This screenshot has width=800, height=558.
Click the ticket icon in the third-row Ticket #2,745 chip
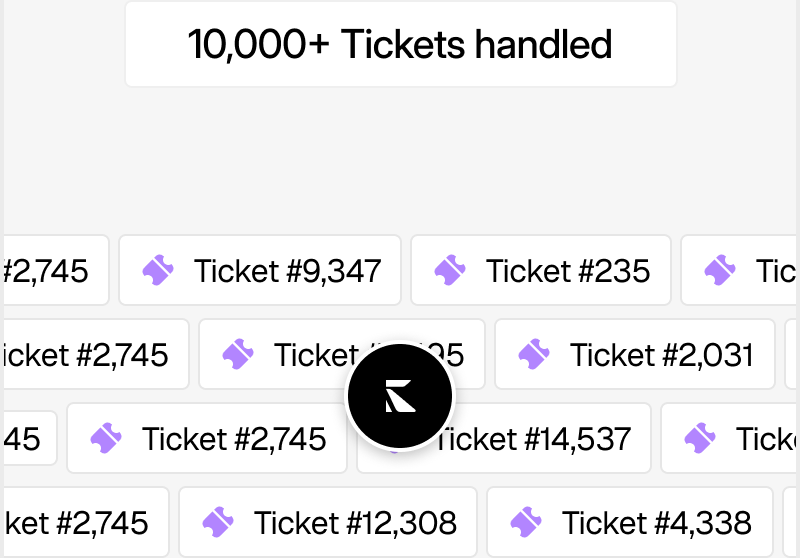coord(106,438)
